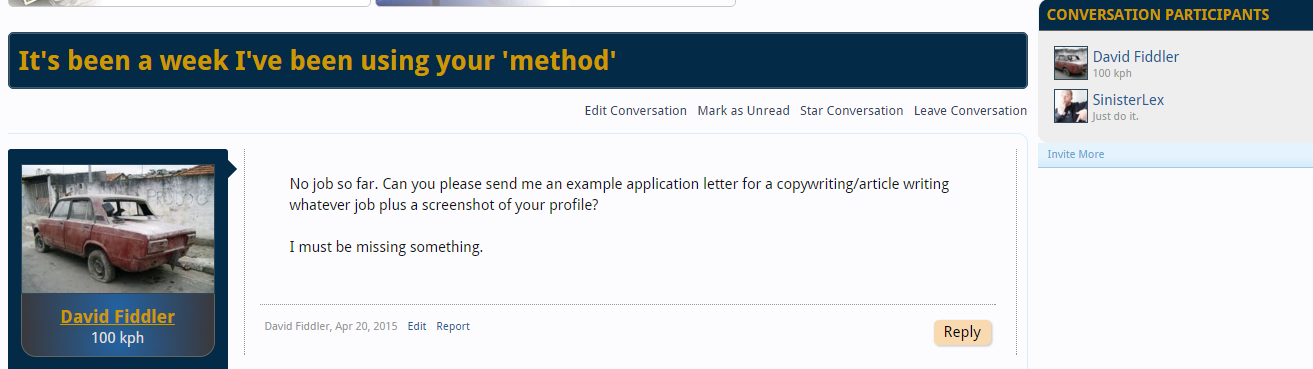Image resolution: width=1313 pixels, height=369 pixels.
Task: Click Invite More participants
Action: coord(1076,154)
